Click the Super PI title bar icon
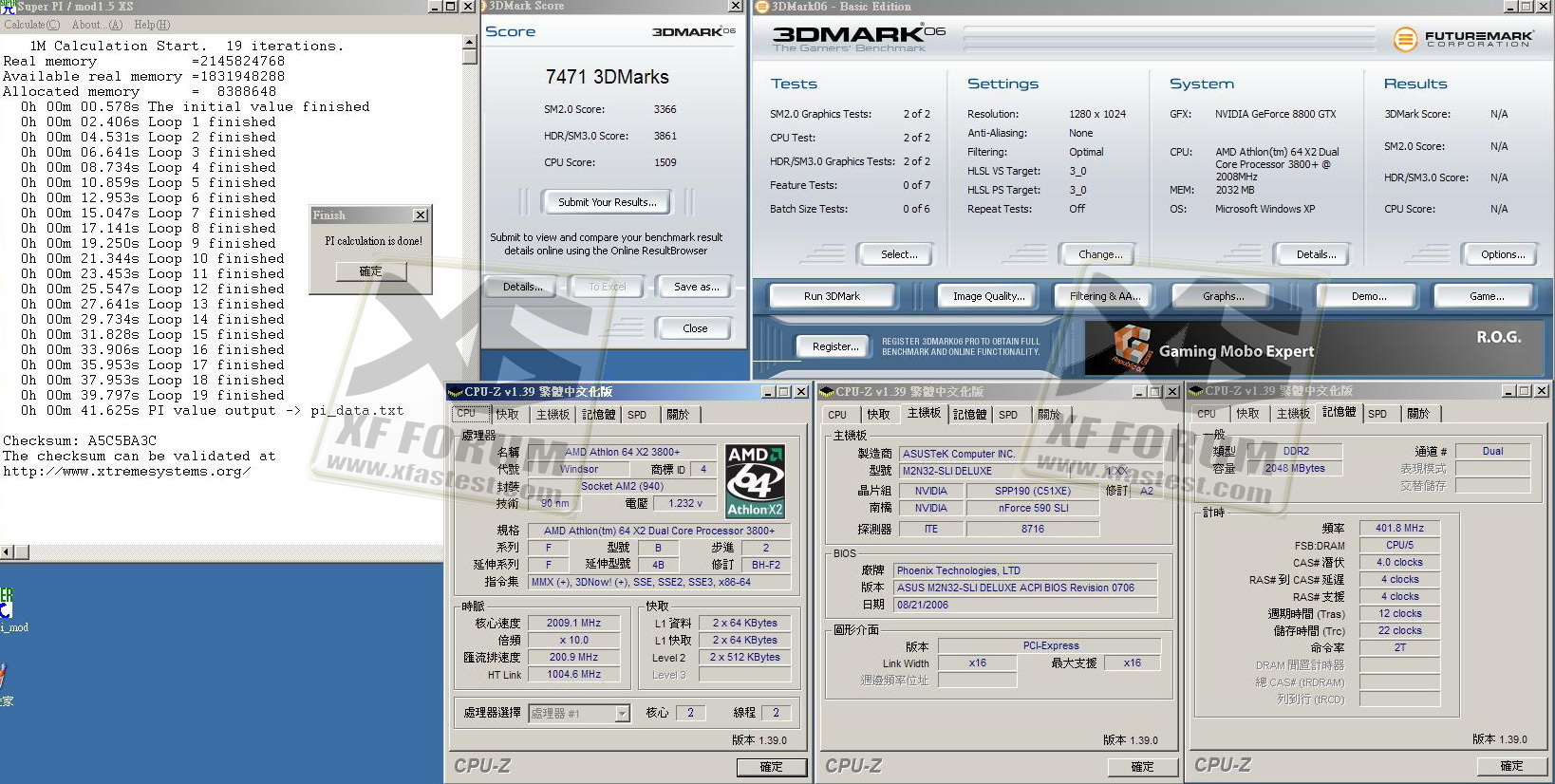 (x=8, y=7)
